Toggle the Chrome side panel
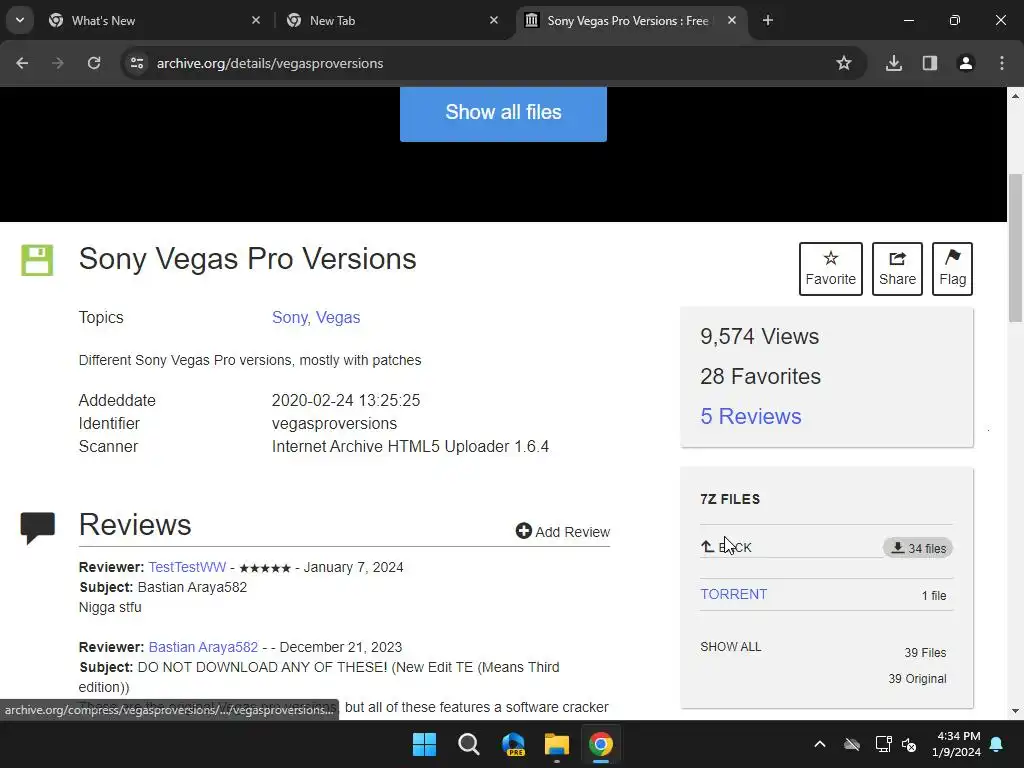 point(930,63)
